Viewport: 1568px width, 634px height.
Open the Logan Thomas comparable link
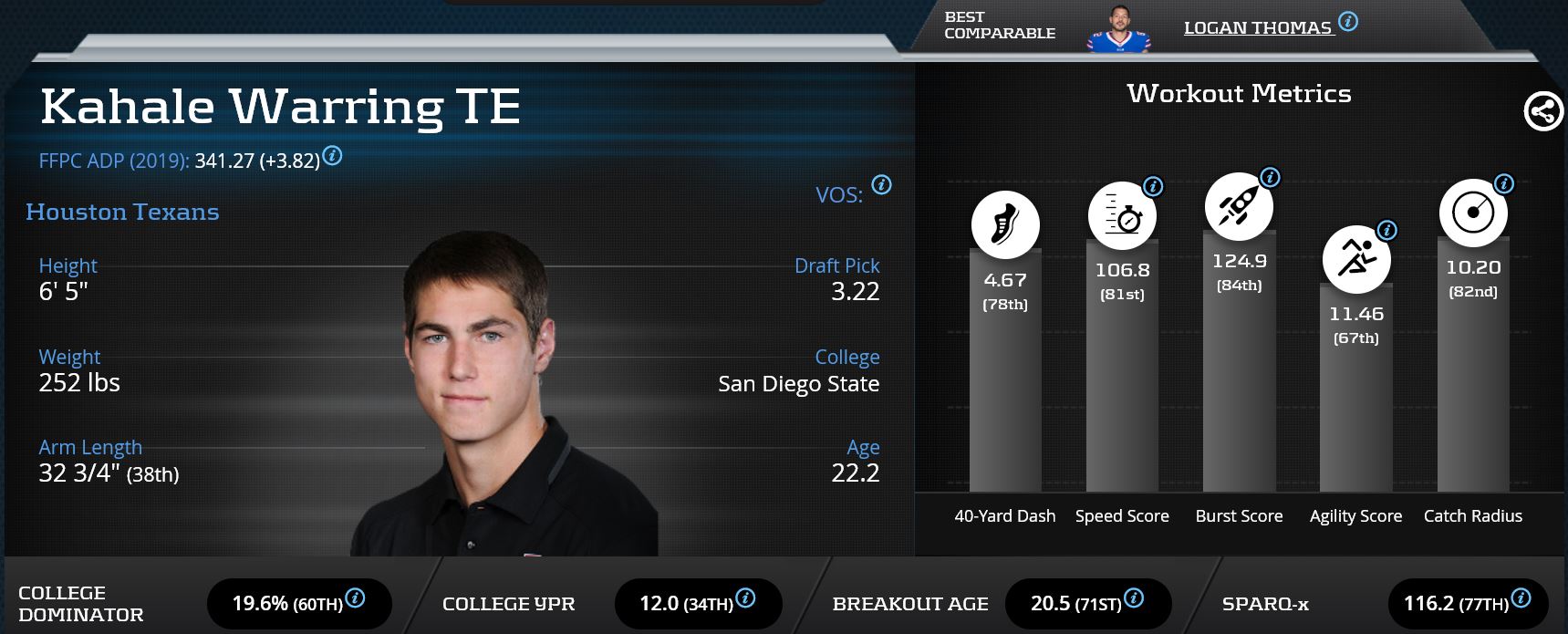pos(1257,28)
